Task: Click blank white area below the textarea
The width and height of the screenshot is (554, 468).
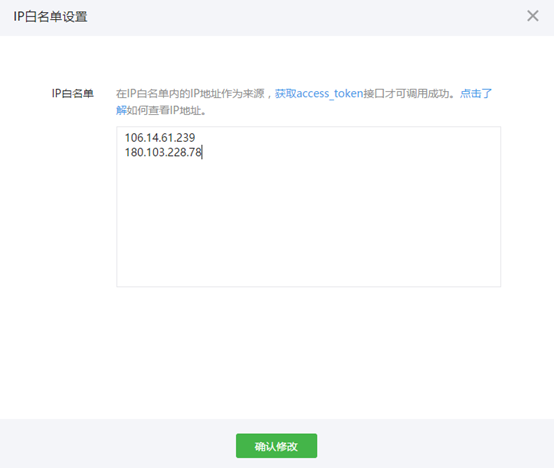Action: [308, 350]
